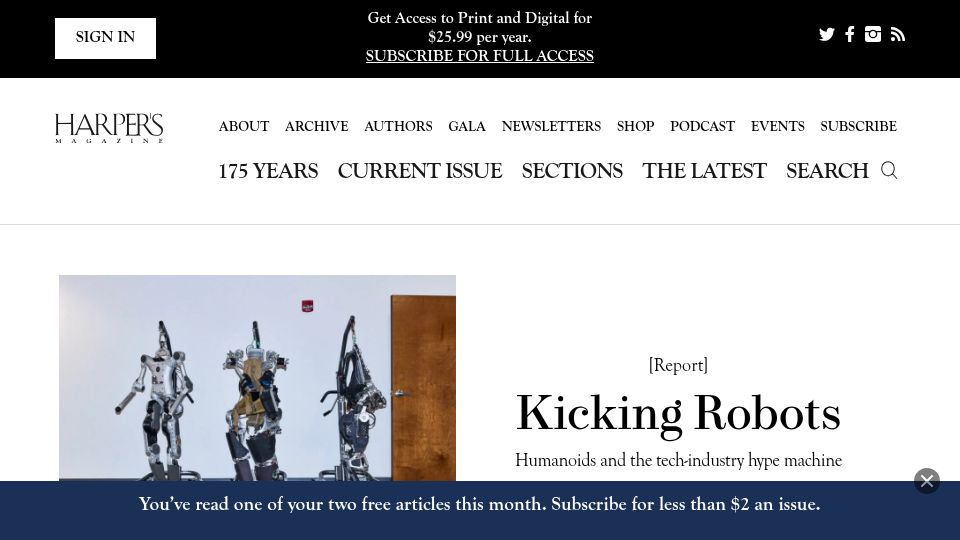This screenshot has height=540, width=960.
Task: Open The Latest articles
Action: pyautogui.click(x=704, y=171)
